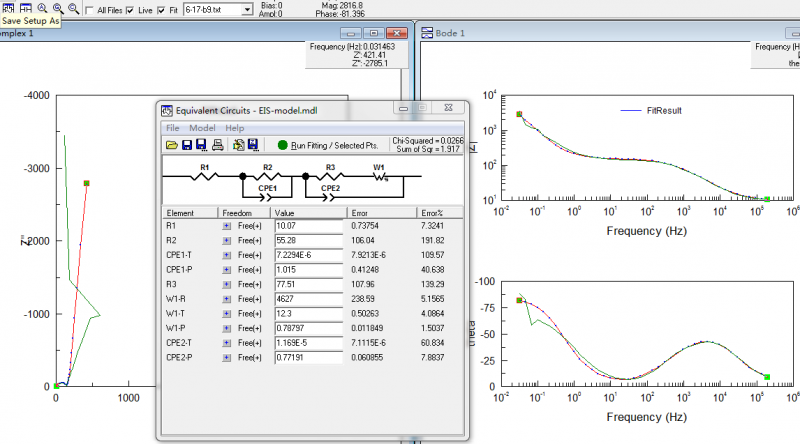The height and width of the screenshot is (444, 800).
Task: Click the first blue save-model disk icon
Action: pyautogui.click(x=187, y=145)
